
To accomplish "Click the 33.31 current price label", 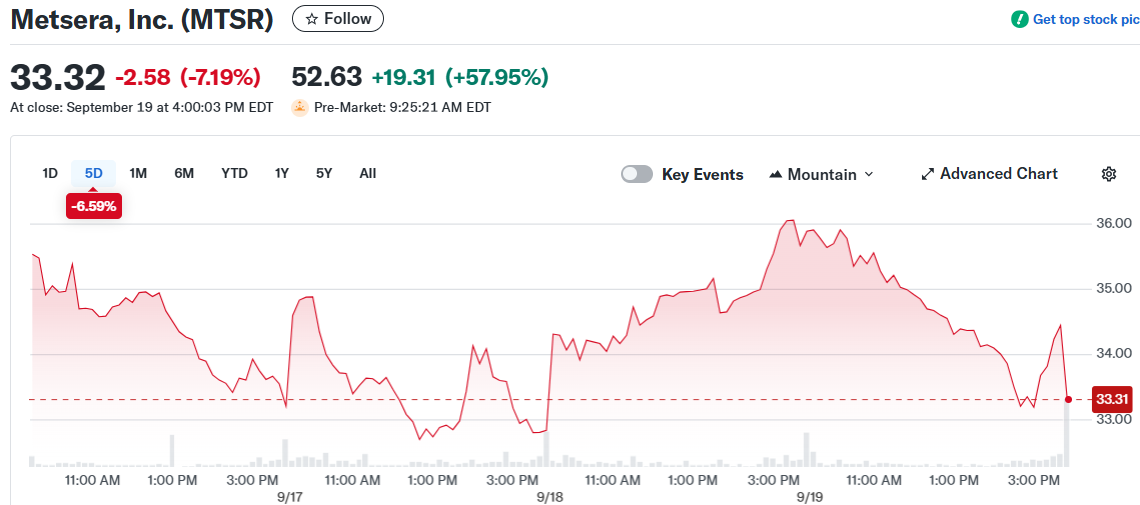I will click(1112, 399).
